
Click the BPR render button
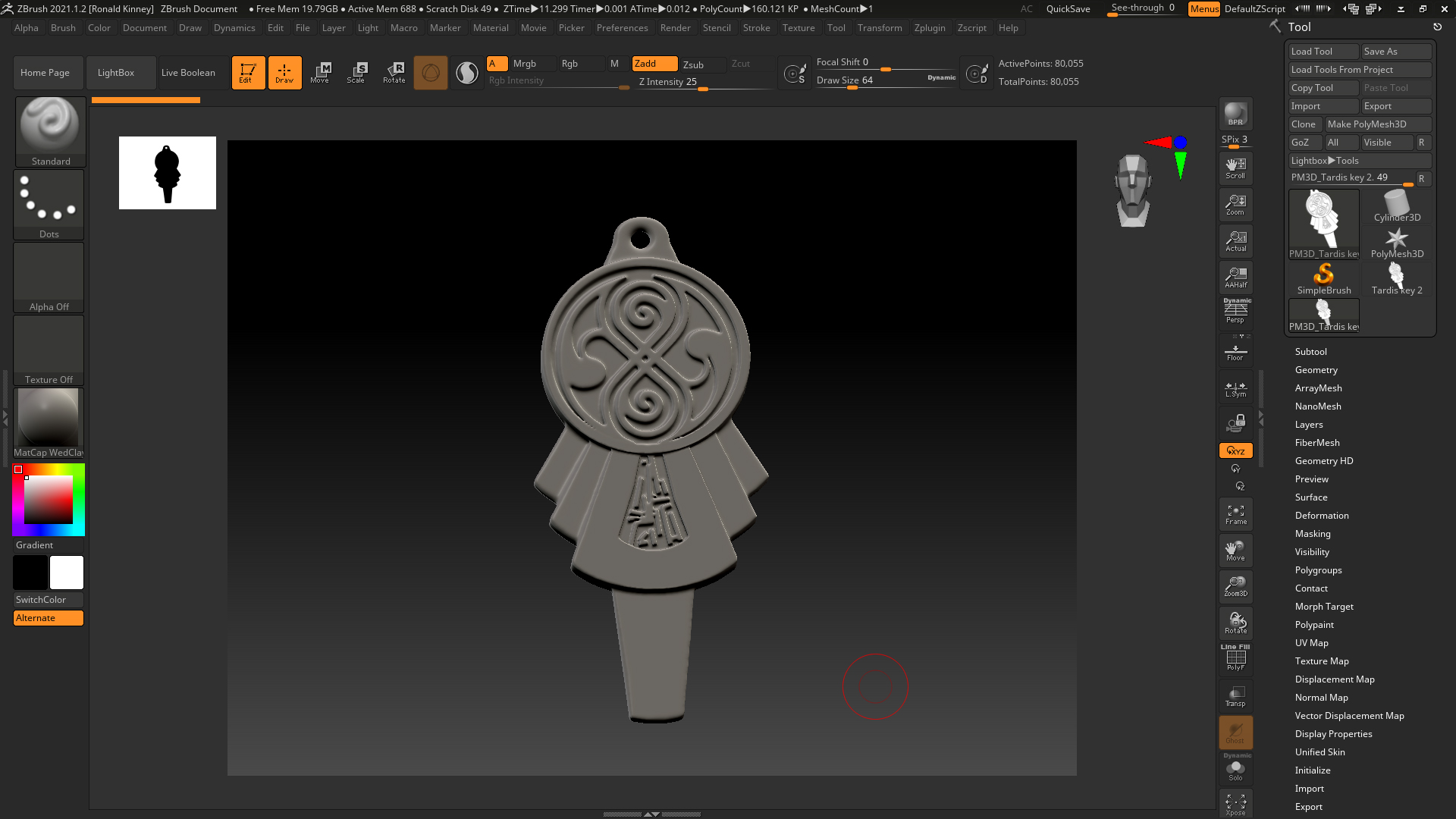[1235, 115]
